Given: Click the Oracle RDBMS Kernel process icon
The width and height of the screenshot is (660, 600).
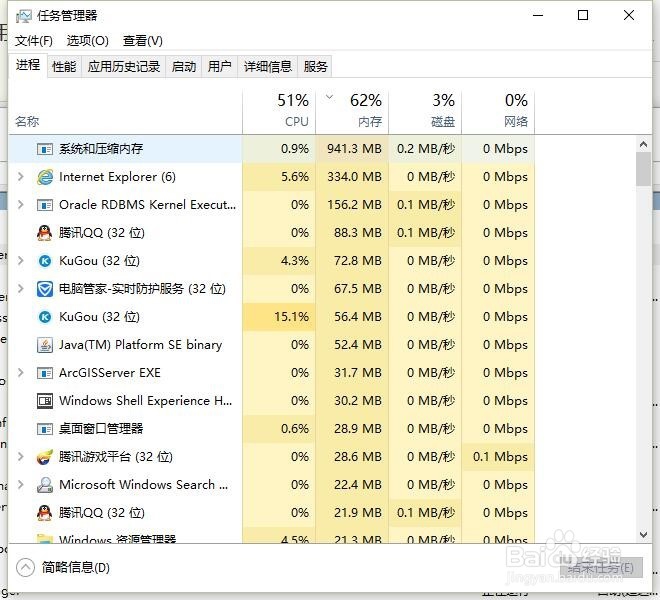Looking at the screenshot, I should [45, 205].
